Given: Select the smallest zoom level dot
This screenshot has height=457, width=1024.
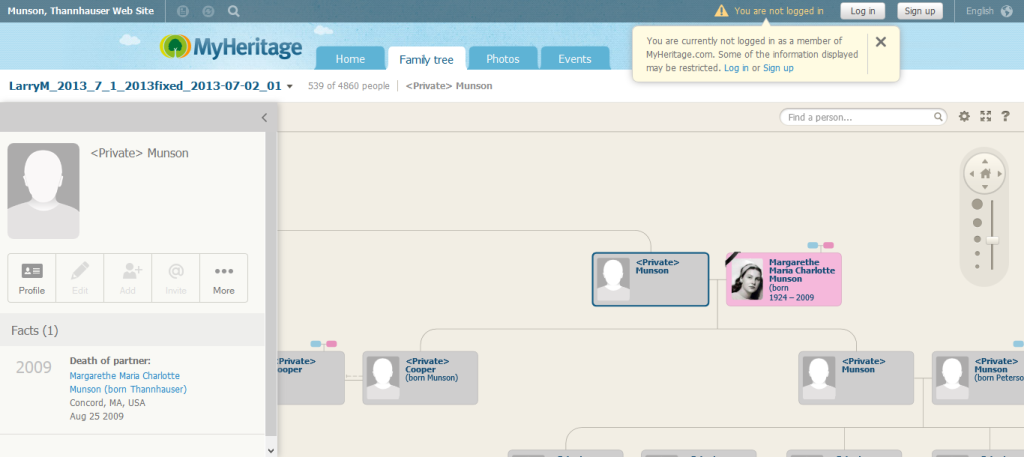Looking at the screenshot, I should coord(978,266).
